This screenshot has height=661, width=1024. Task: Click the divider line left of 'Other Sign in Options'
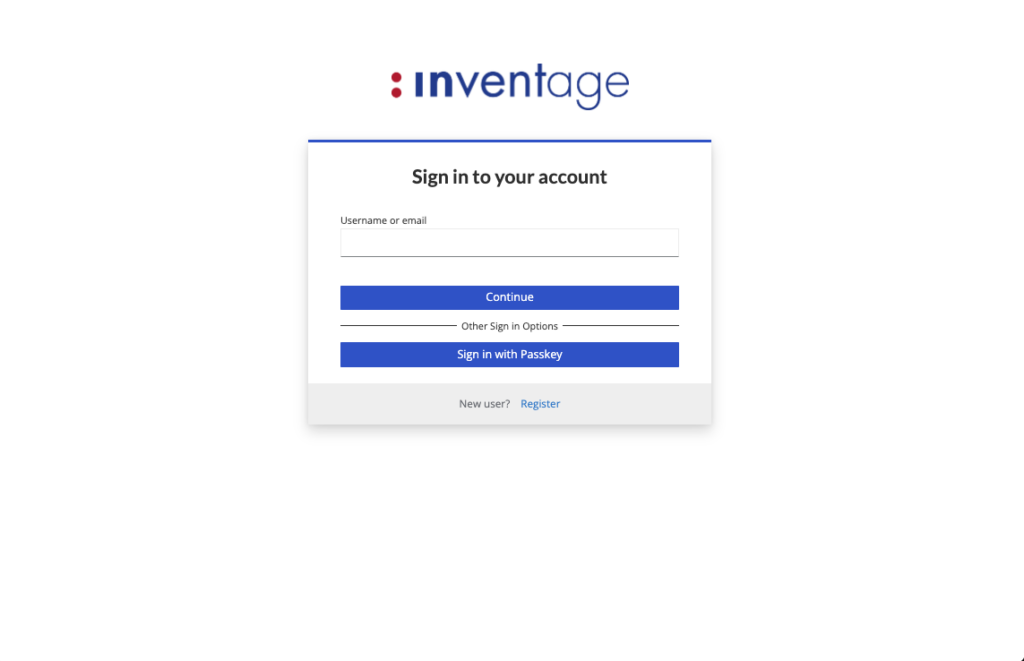coord(398,325)
